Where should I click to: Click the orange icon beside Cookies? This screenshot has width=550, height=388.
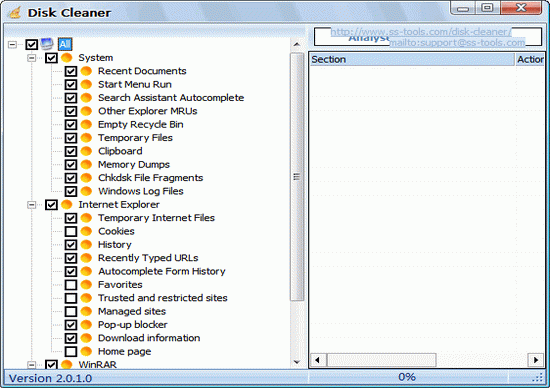86,231
